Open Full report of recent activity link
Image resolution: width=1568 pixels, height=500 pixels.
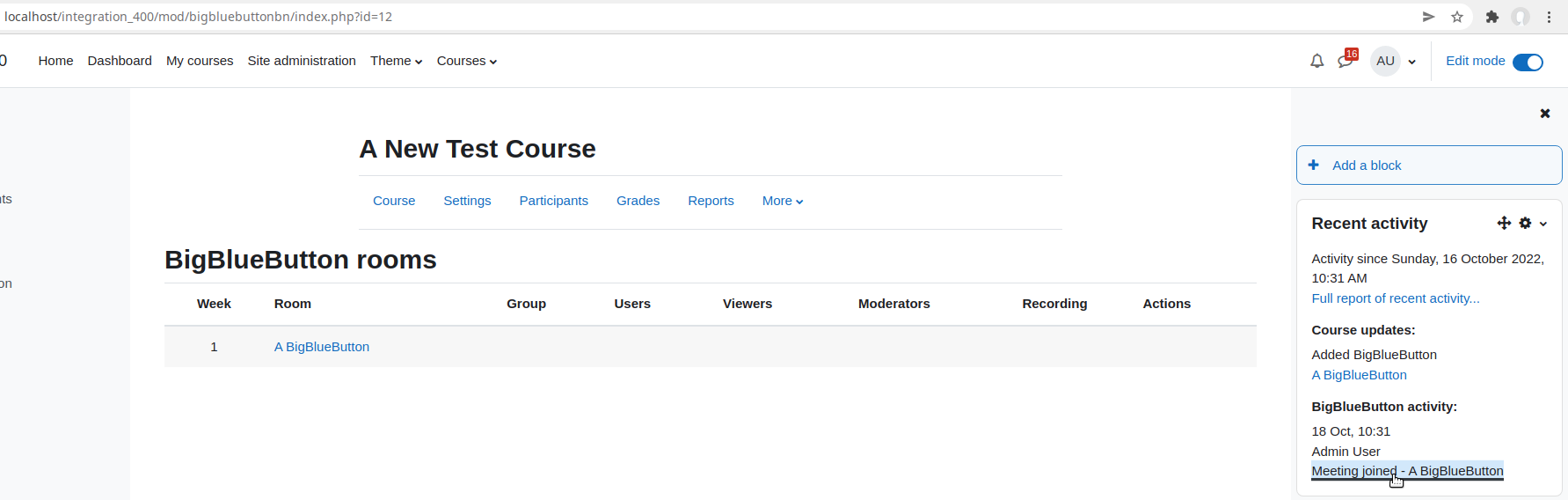(1396, 298)
